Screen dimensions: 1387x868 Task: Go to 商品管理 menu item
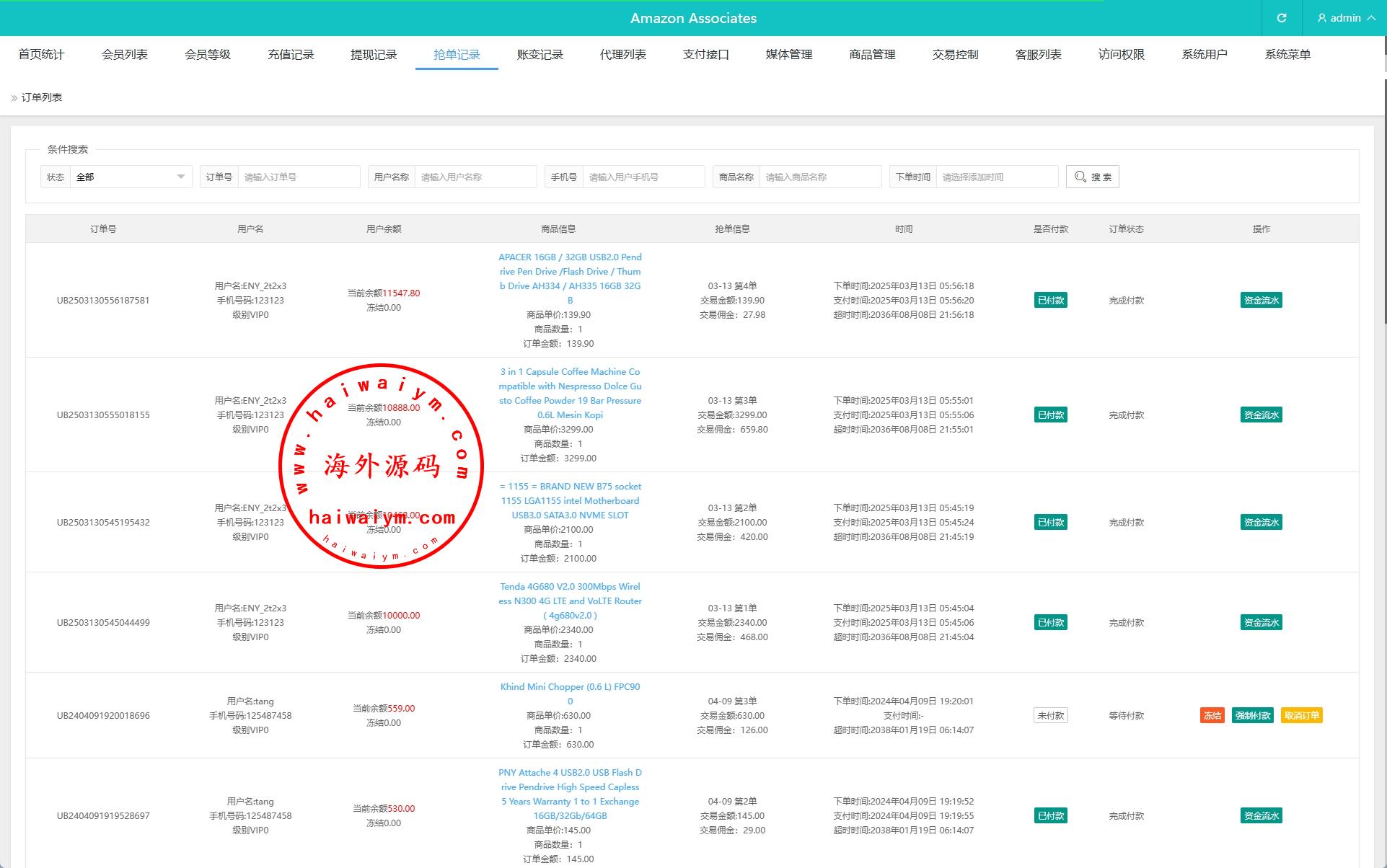click(872, 55)
